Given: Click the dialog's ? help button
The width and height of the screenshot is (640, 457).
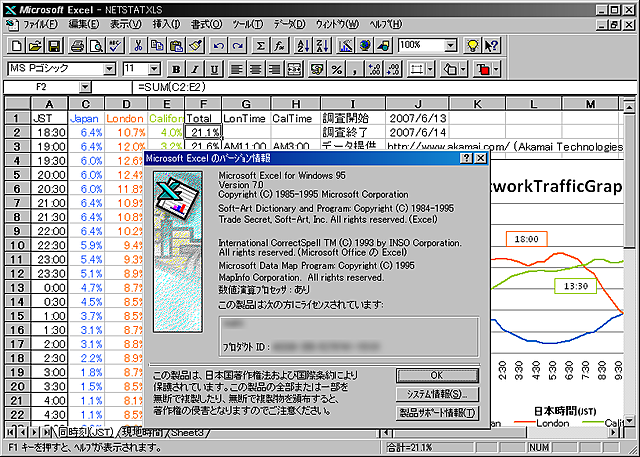Looking at the screenshot, I should (466, 158).
